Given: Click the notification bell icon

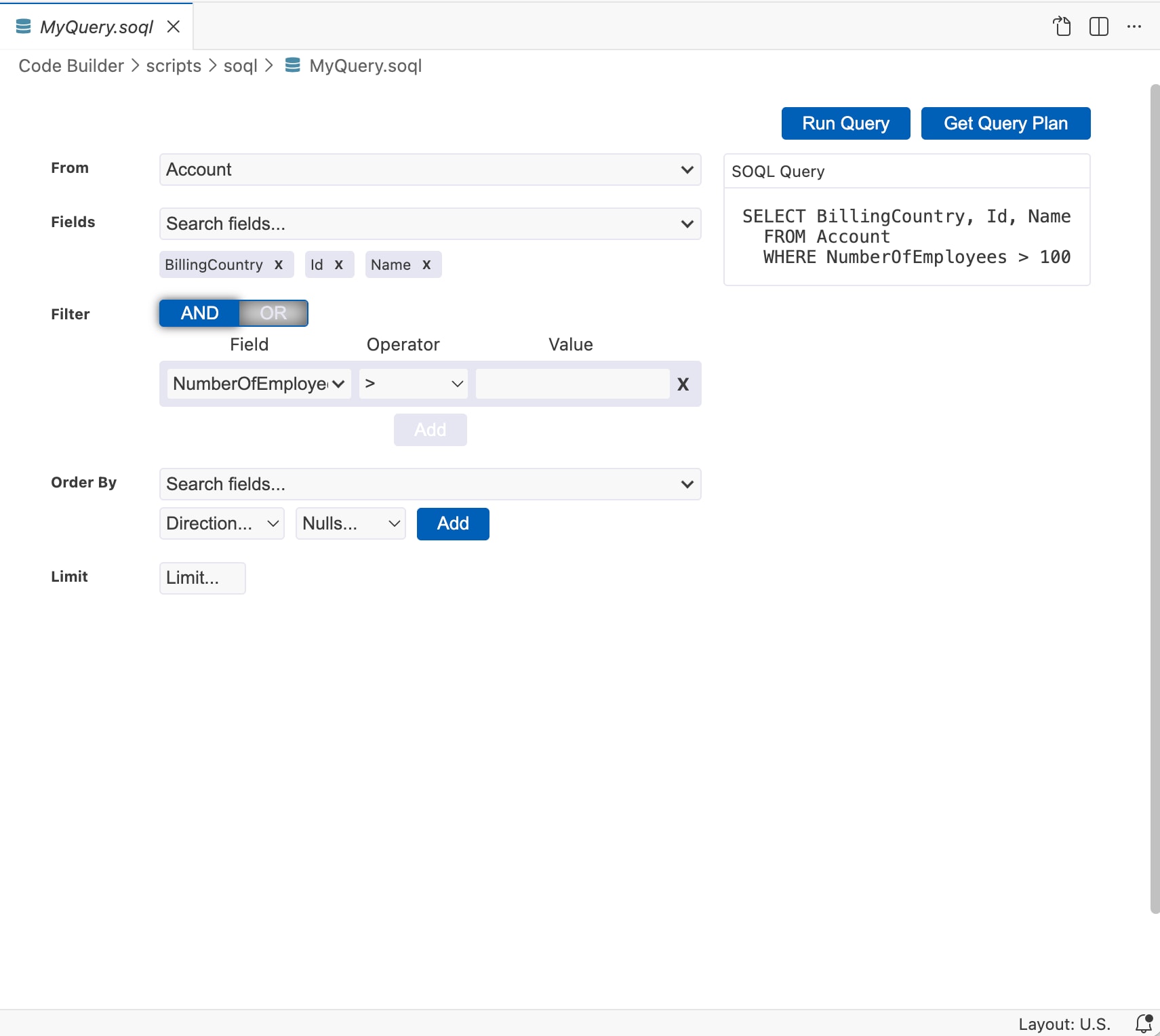Looking at the screenshot, I should (x=1143, y=1024).
